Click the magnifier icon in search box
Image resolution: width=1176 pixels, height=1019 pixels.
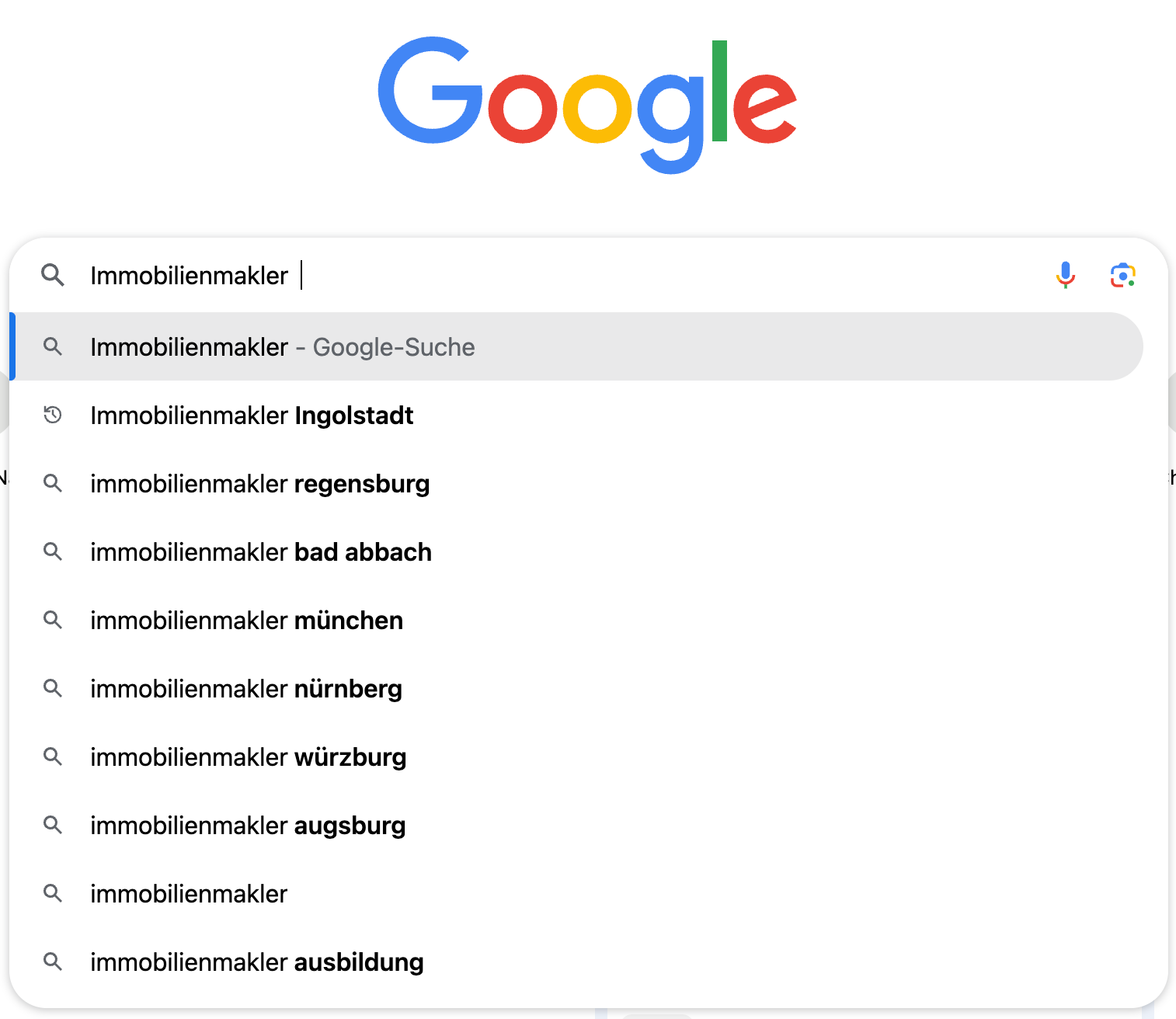click(53, 275)
